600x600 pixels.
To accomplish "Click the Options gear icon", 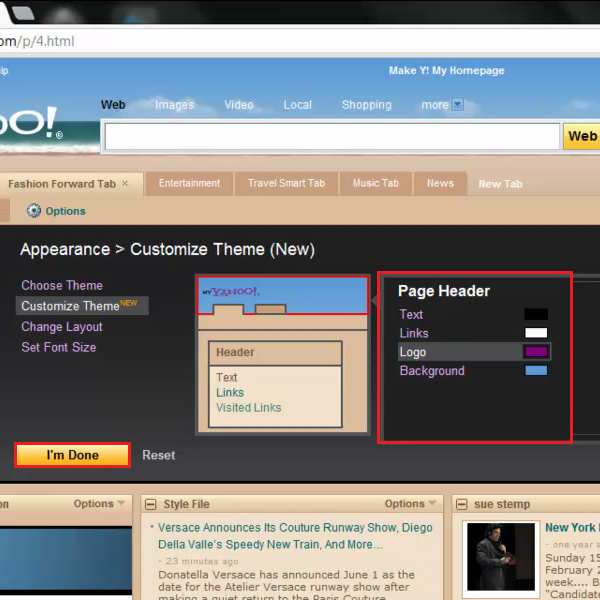I will tap(34, 210).
